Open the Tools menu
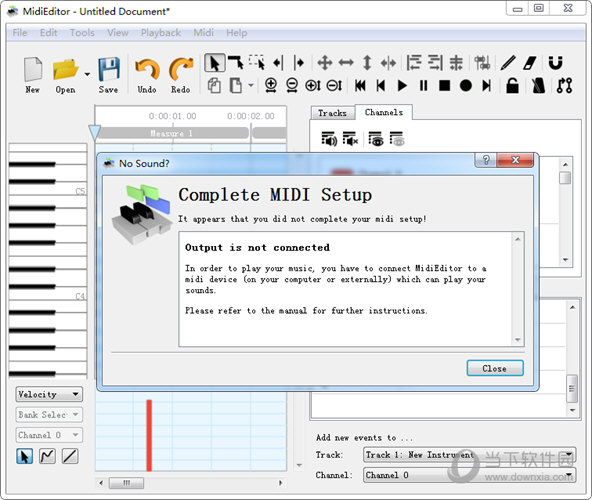Screen dimensions: 592x500 tap(82, 33)
